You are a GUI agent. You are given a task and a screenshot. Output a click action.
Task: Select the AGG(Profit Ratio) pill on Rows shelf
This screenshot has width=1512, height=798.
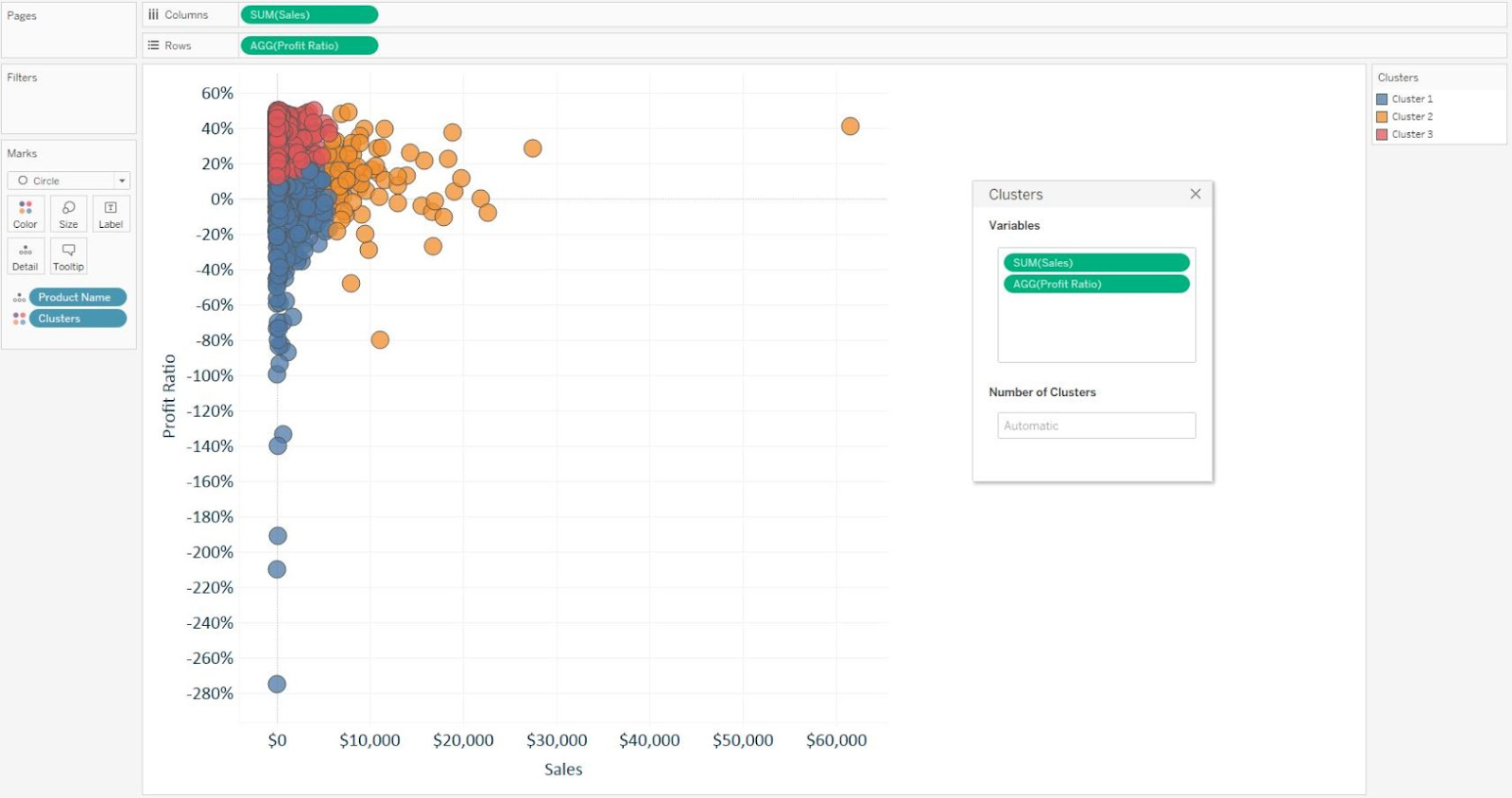309,45
